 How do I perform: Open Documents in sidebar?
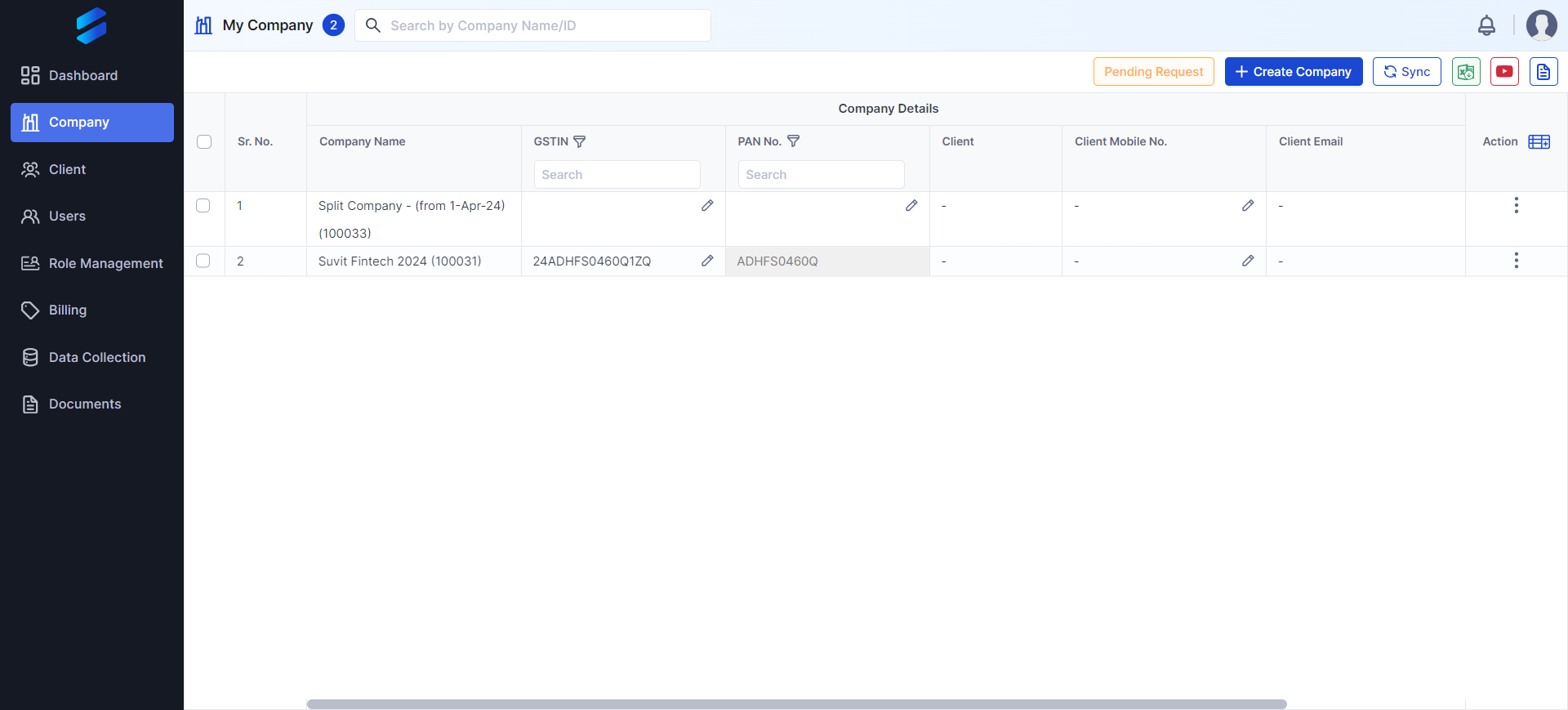pos(91,404)
